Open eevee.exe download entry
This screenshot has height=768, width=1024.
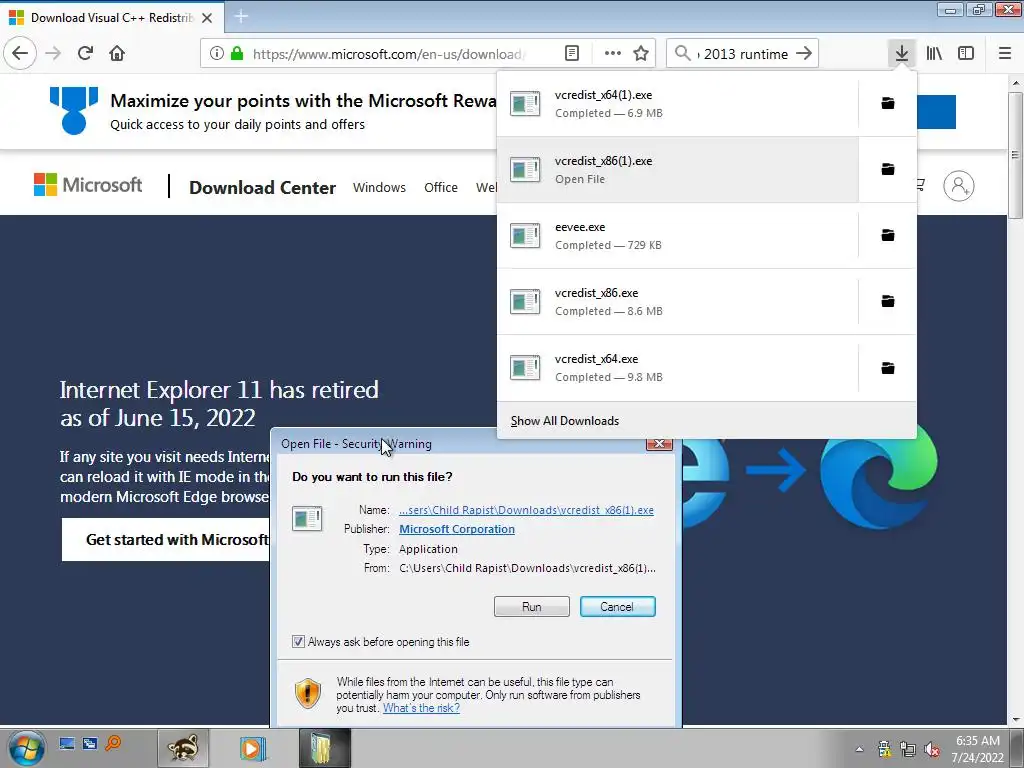click(677, 235)
